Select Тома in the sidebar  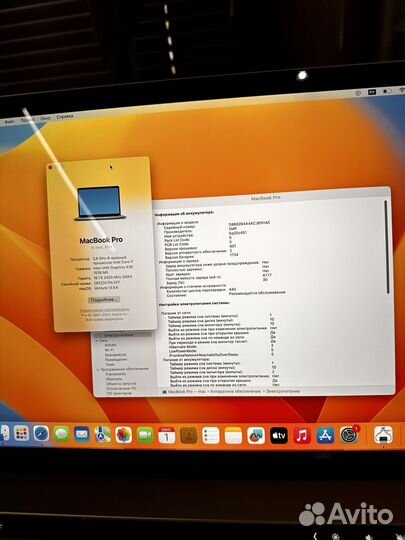tap(110, 364)
